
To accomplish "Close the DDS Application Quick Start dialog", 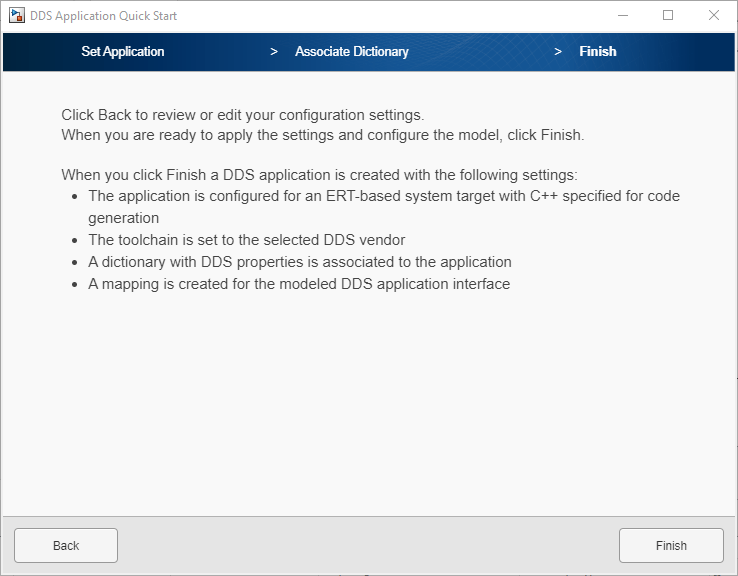I will [713, 16].
